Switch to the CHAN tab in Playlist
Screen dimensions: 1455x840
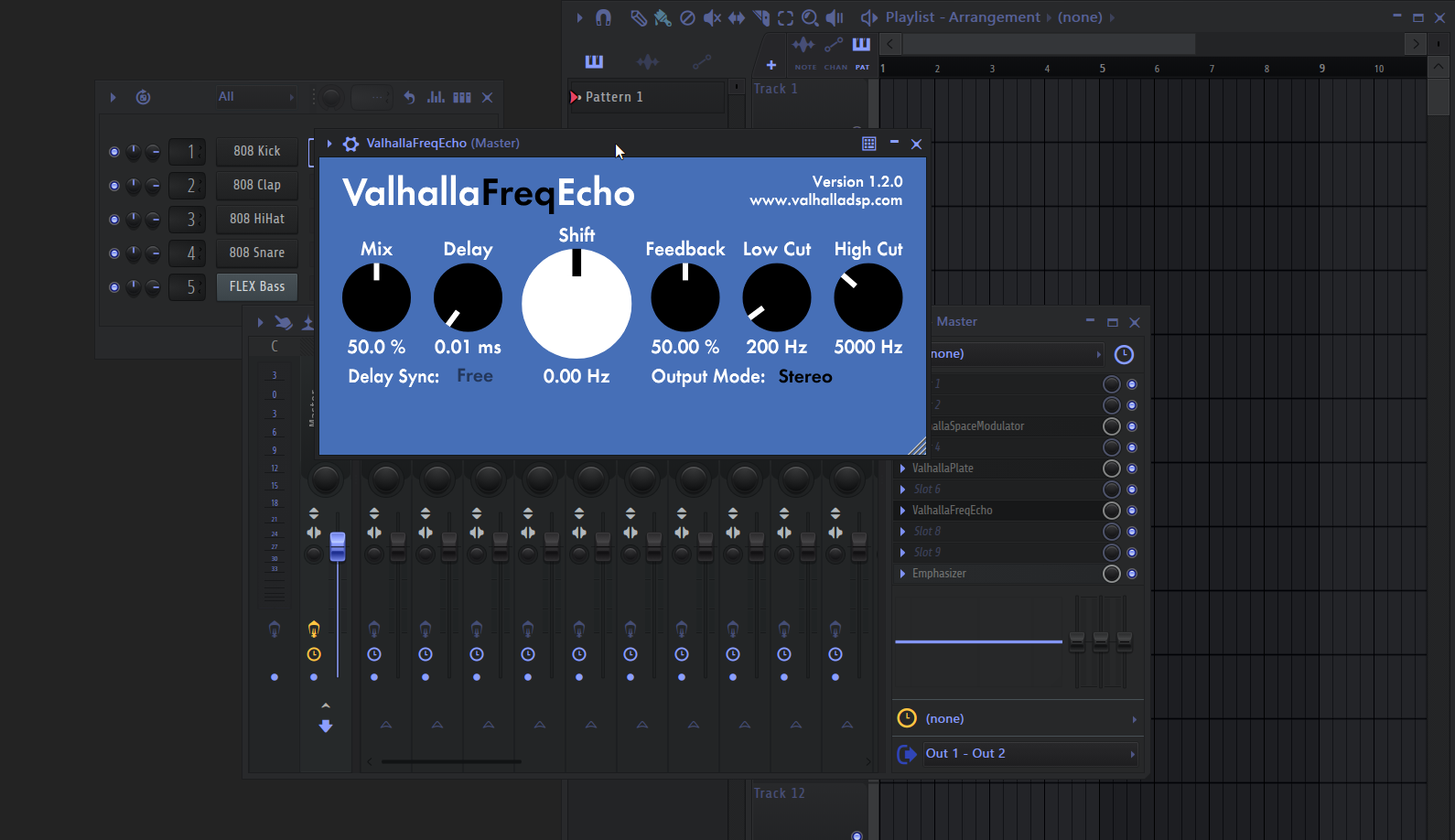(835, 51)
